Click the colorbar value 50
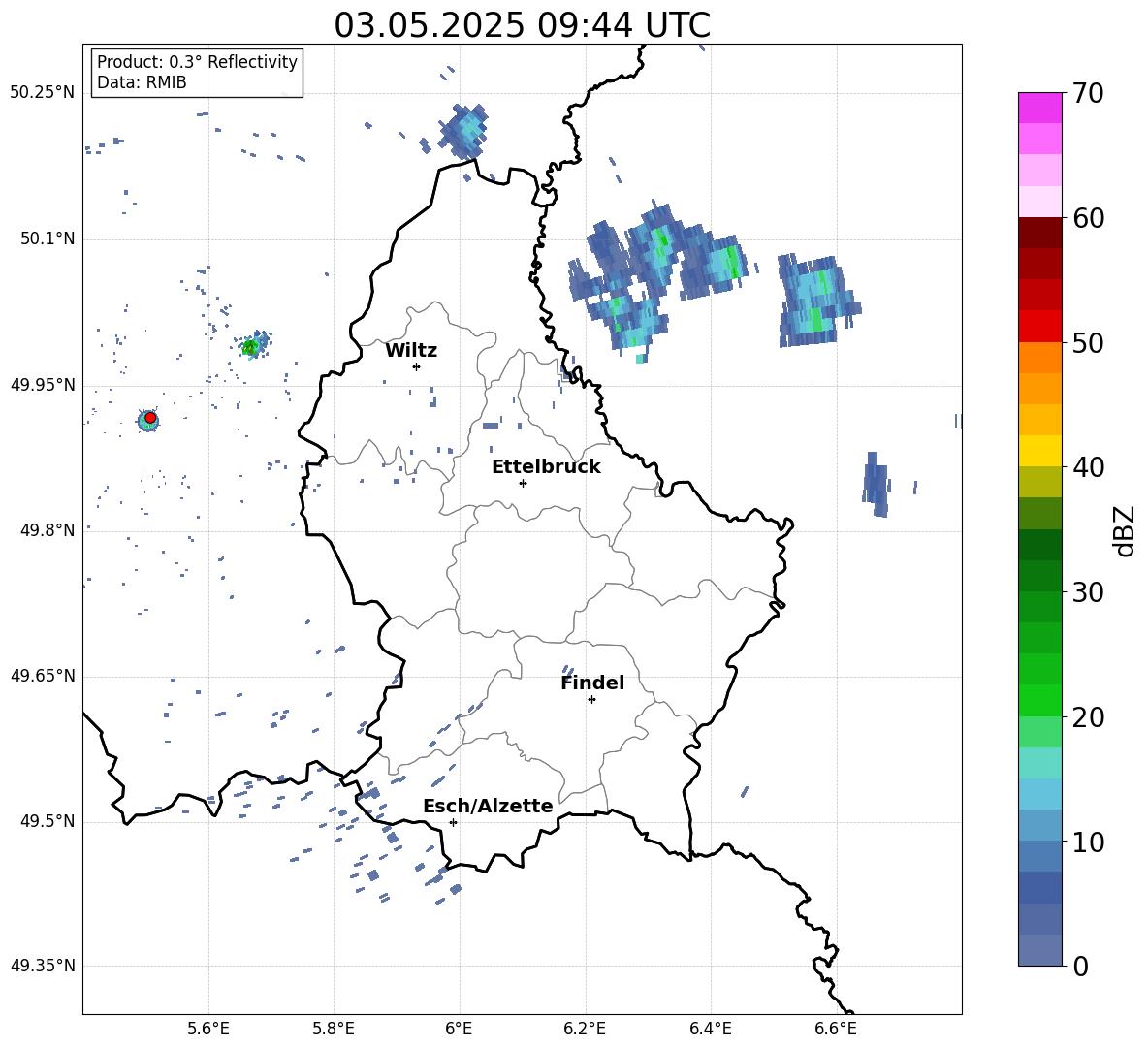Screen dimensions: 1148x1048 (x=1088, y=343)
